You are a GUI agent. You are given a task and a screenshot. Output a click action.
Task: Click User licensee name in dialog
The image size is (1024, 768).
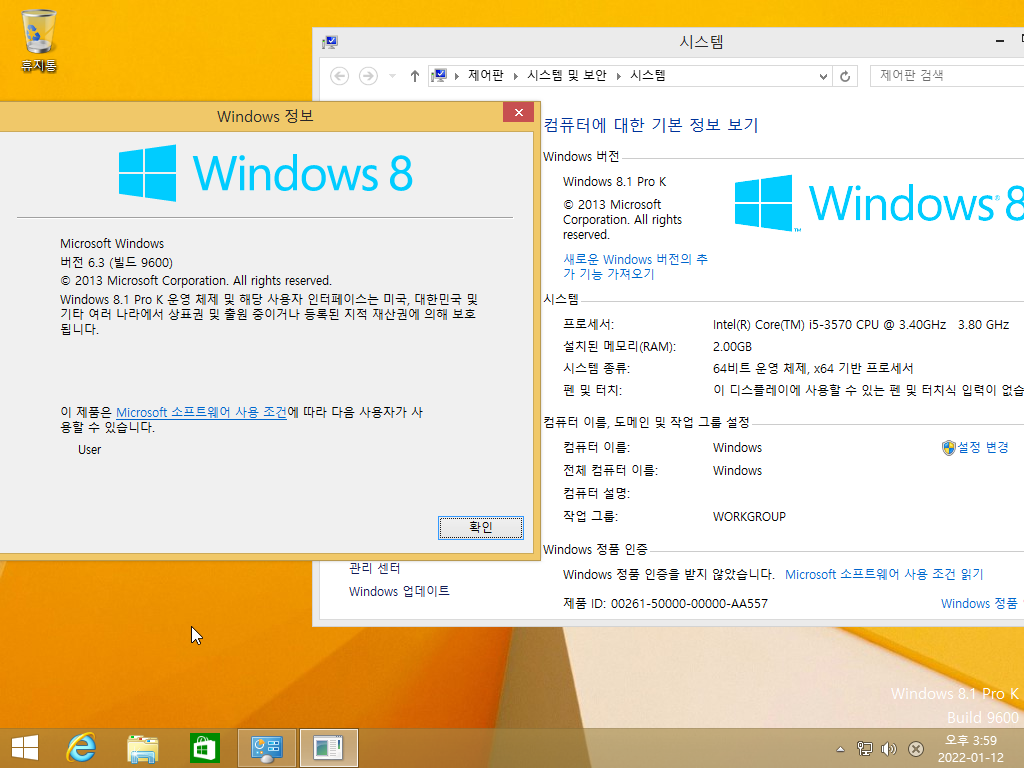pyautogui.click(x=89, y=450)
